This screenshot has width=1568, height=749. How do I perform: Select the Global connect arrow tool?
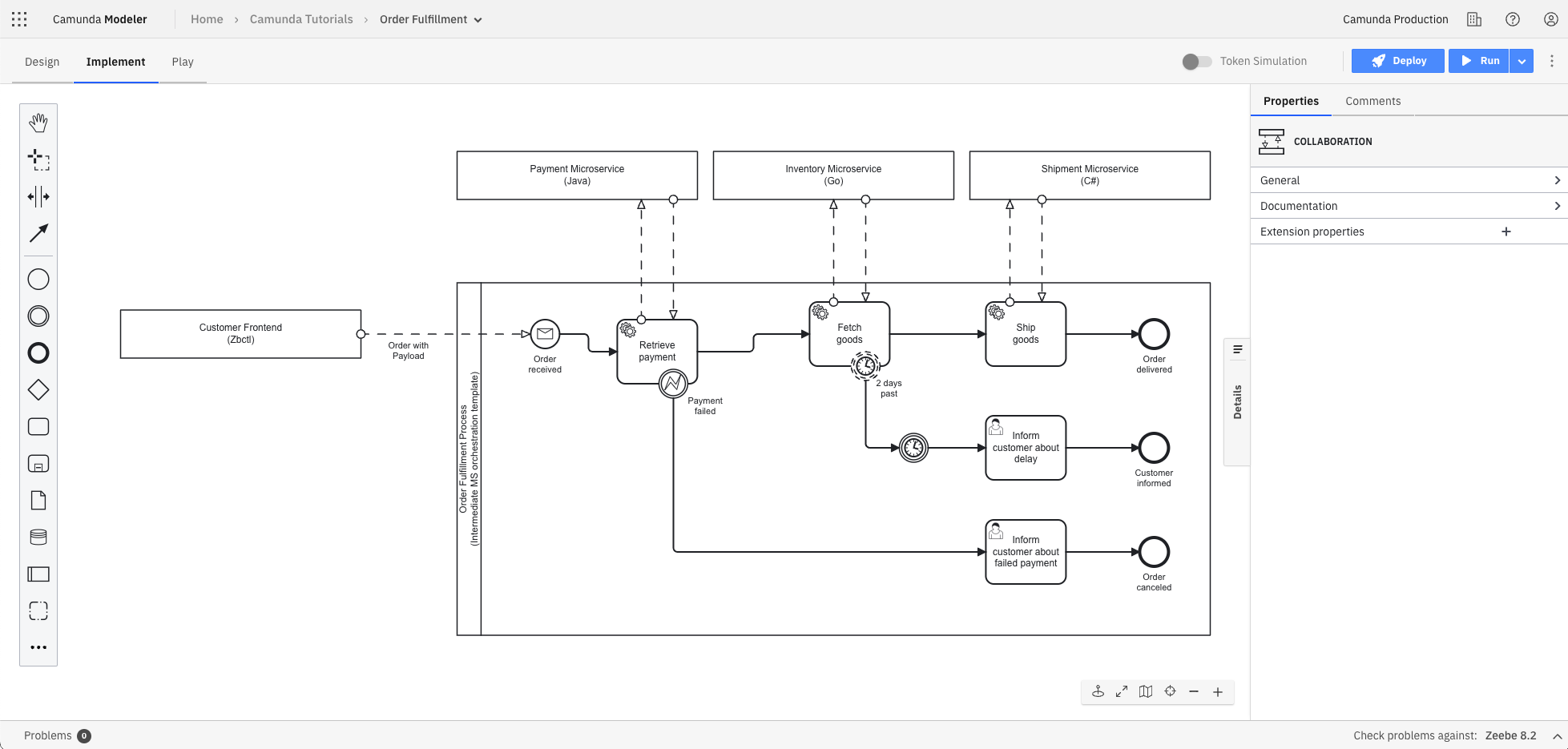click(38, 233)
